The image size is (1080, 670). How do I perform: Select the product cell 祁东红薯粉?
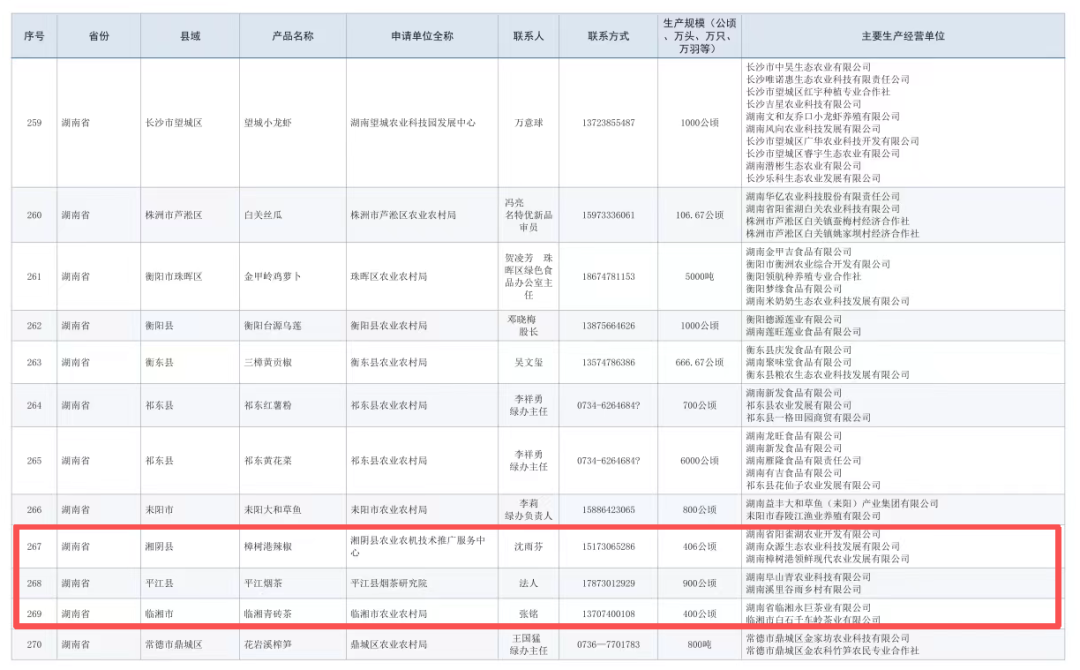pos(268,405)
